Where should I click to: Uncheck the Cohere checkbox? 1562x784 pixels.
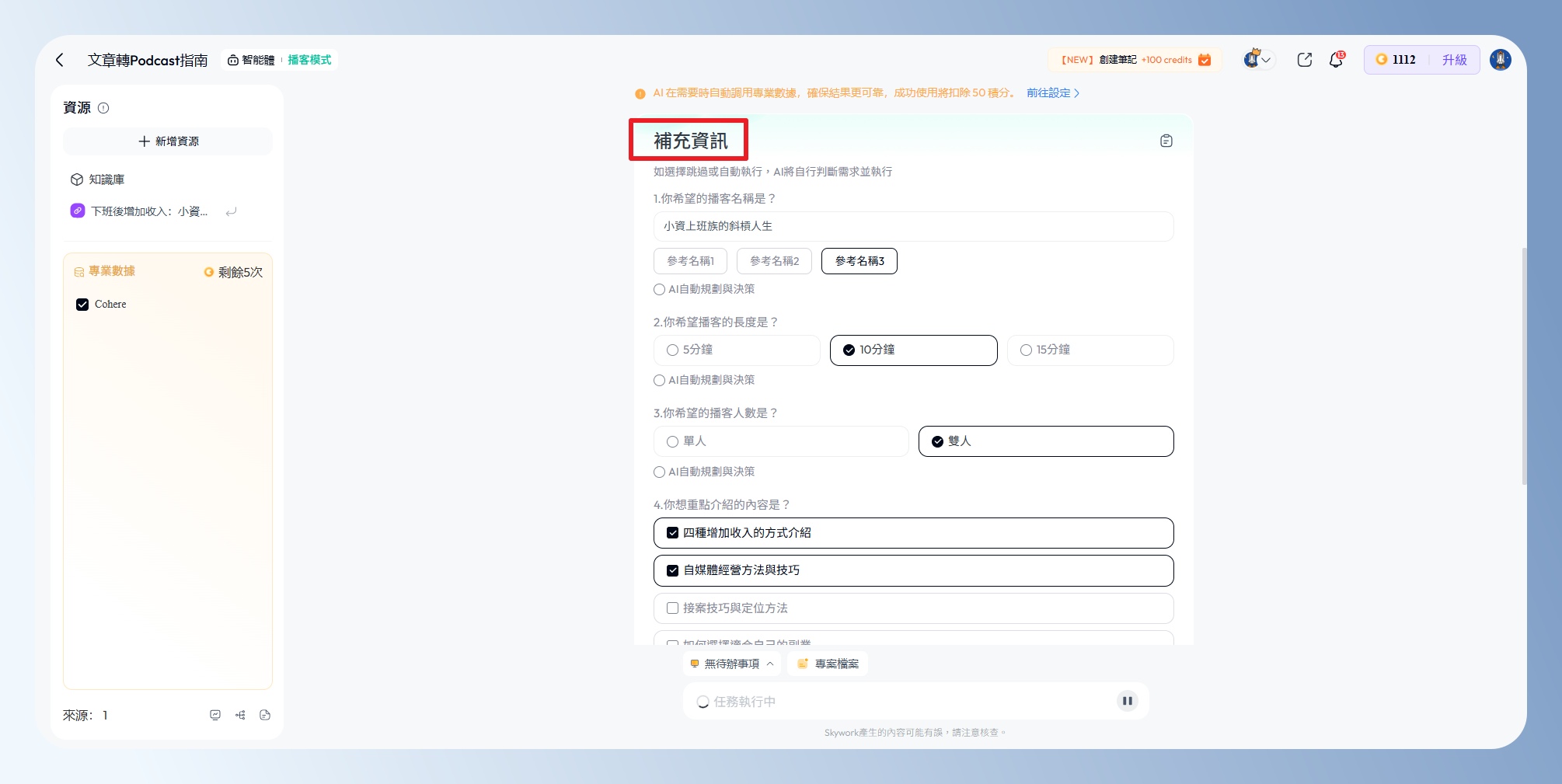pos(82,305)
